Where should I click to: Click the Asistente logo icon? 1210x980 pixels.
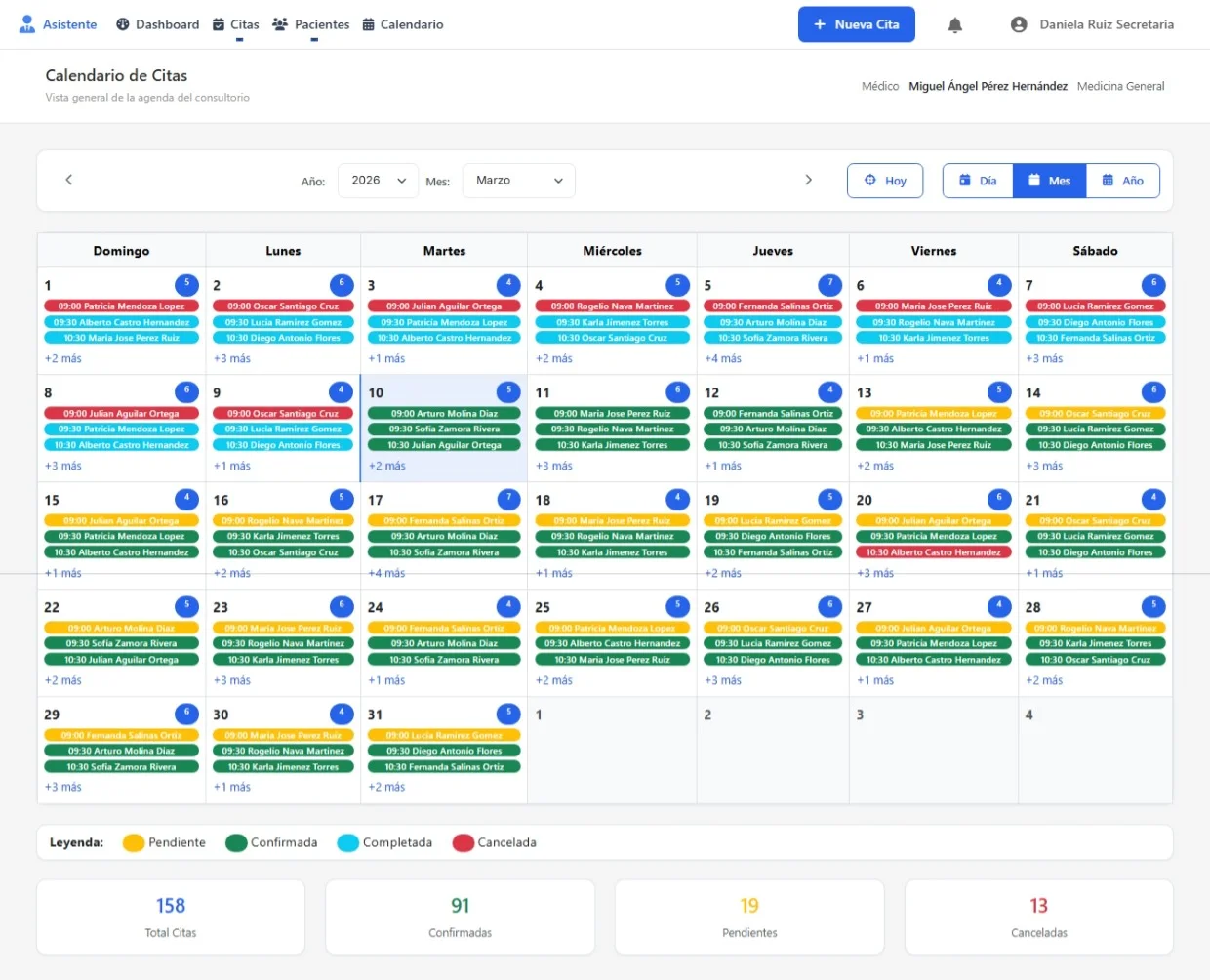27,24
